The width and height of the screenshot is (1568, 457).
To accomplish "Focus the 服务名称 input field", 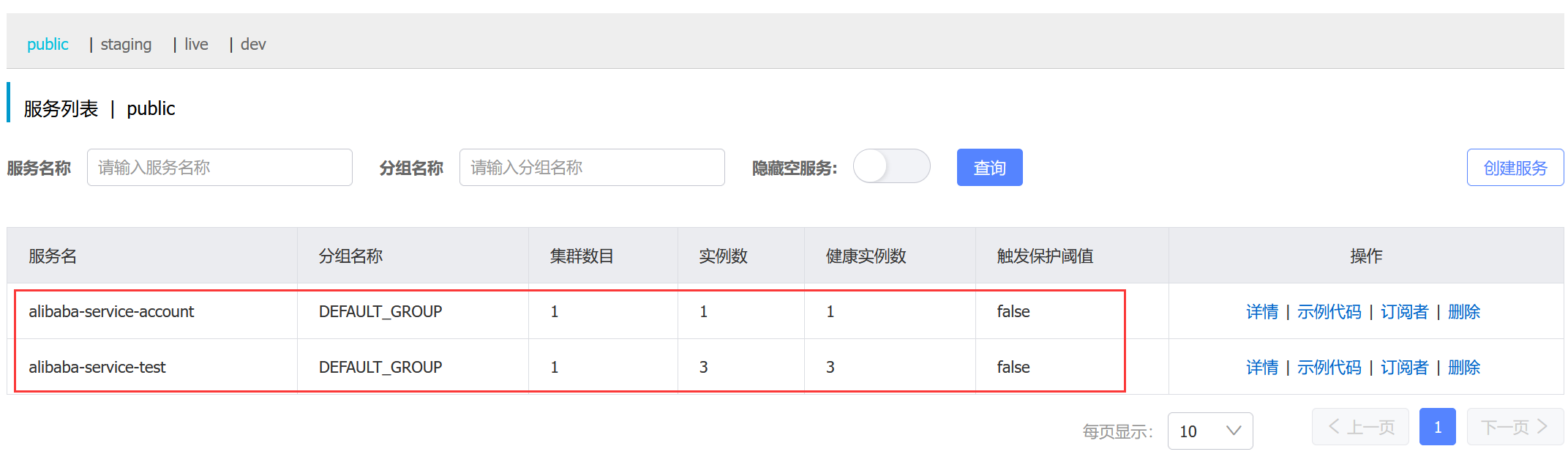I will (220, 168).
